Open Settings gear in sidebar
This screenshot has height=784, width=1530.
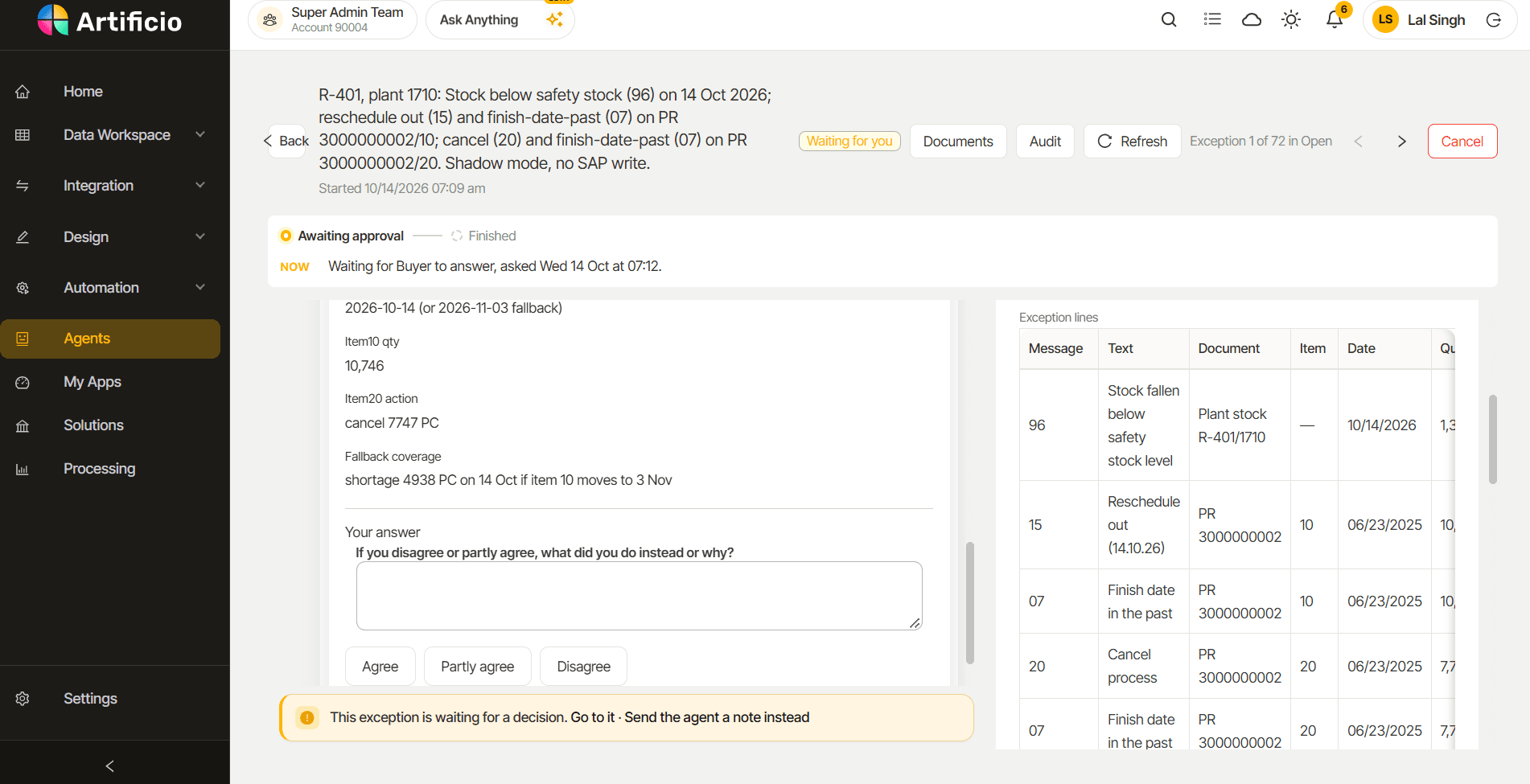pyautogui.click(x=23, y=699)
